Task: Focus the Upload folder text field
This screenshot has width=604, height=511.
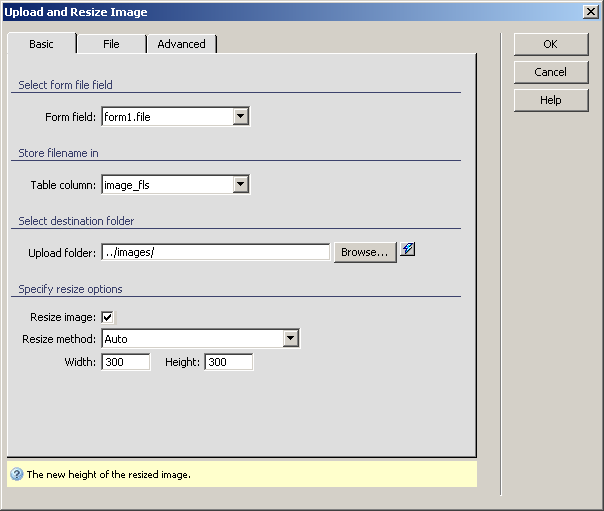Action: coord(215,252)
